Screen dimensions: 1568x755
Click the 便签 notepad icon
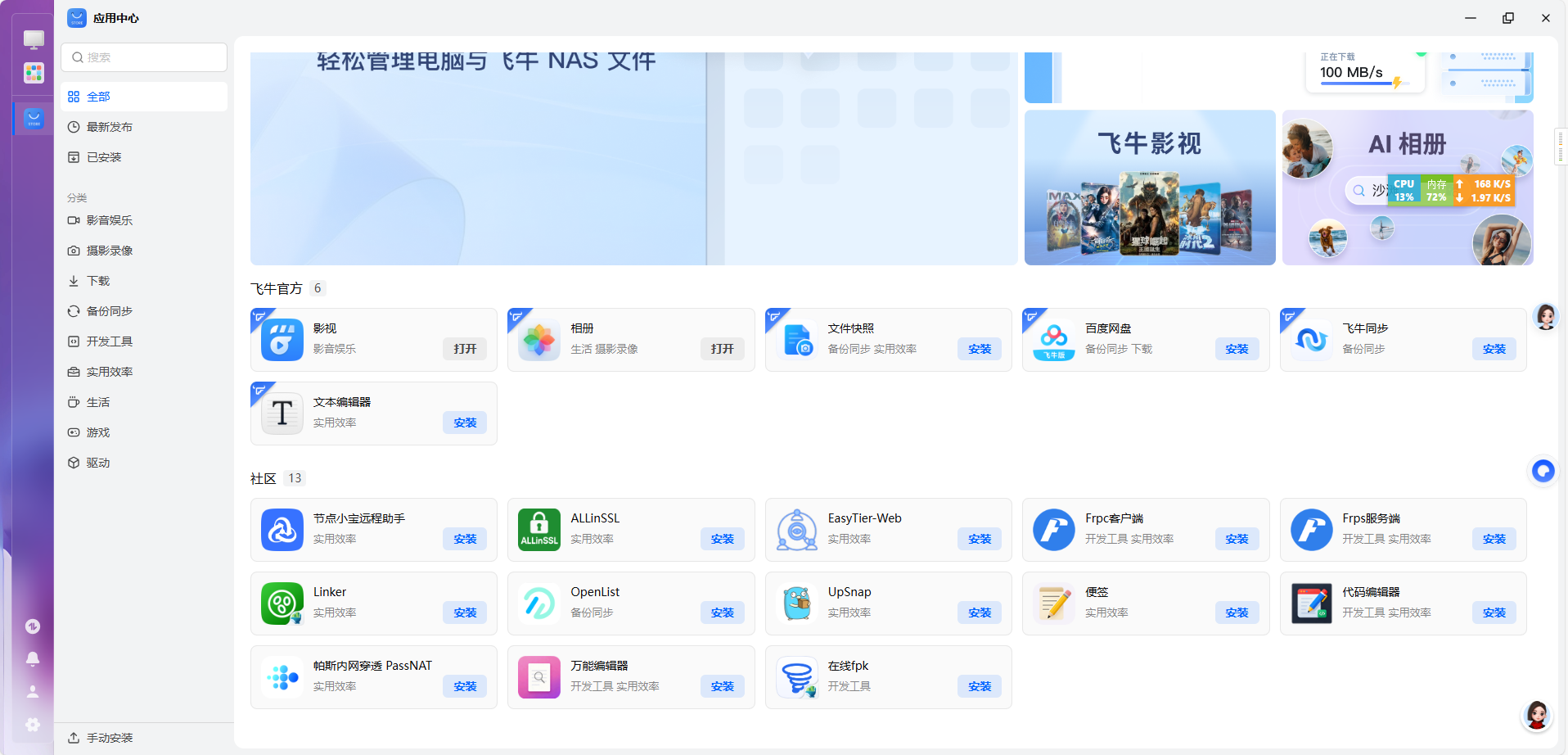pyautogui.click(x=1054, y=604)
